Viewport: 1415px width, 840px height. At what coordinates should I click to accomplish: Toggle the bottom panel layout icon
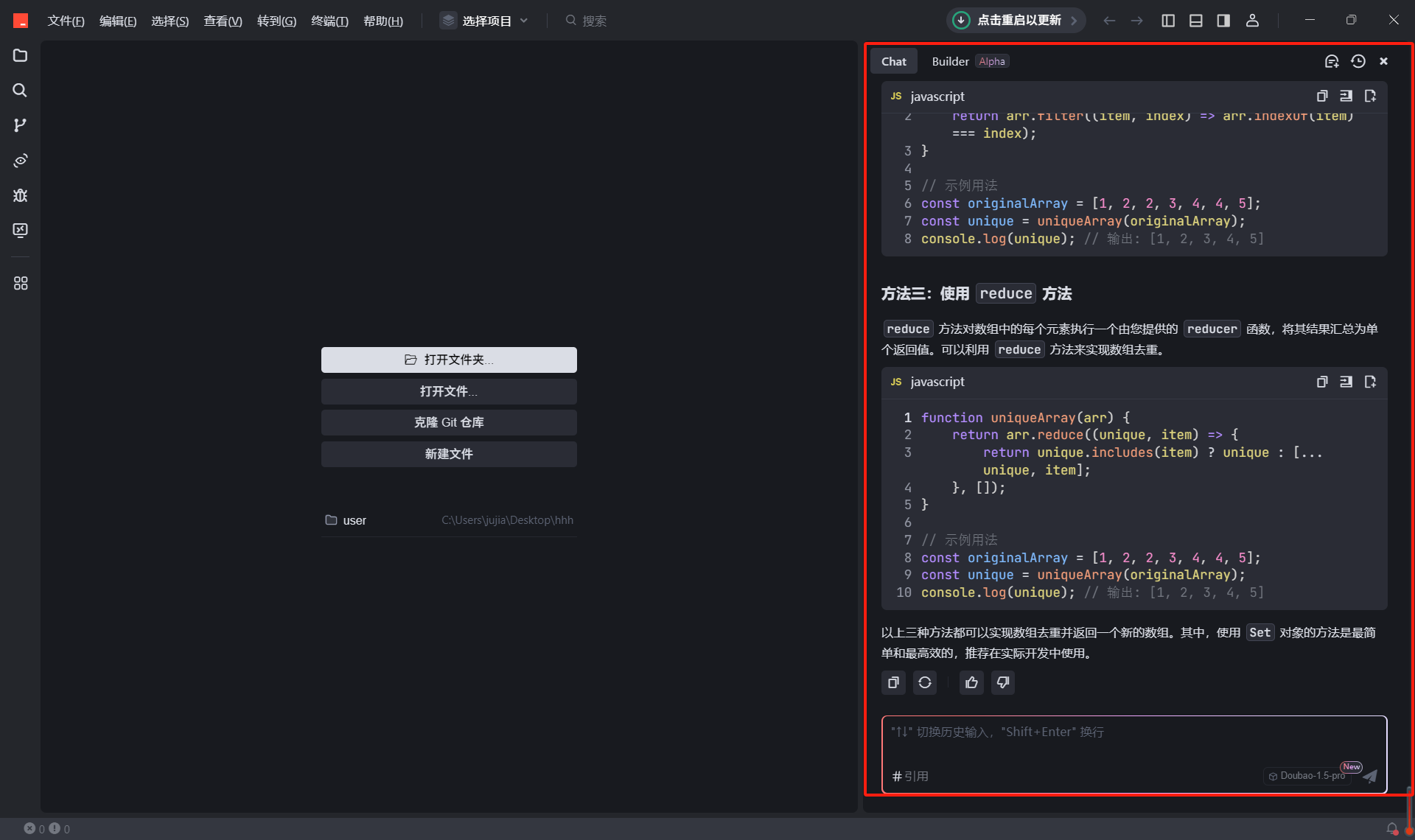pyautogui.click(x=1195, y=21)
